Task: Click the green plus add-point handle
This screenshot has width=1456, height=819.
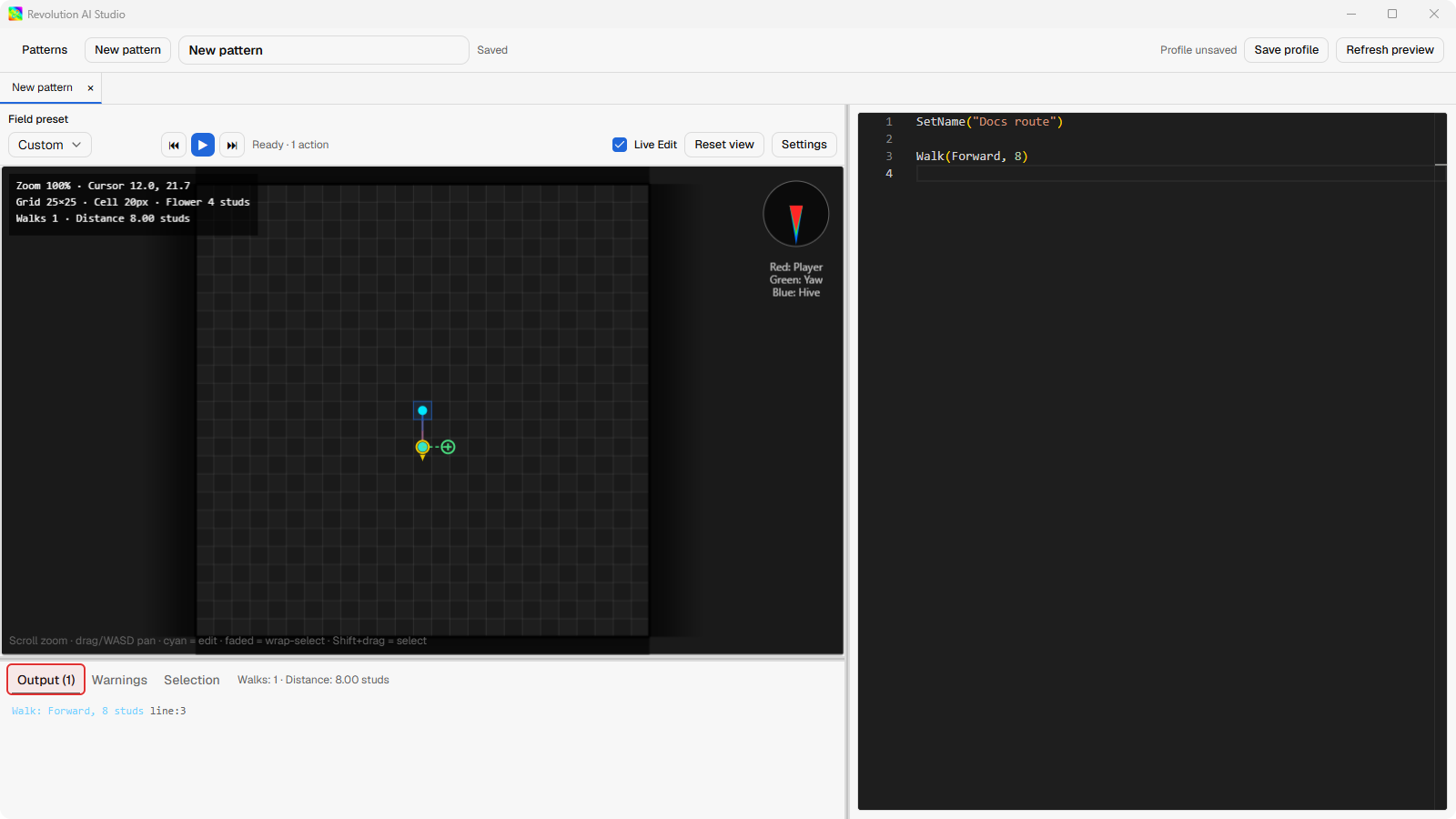Action: click(448, 447)
